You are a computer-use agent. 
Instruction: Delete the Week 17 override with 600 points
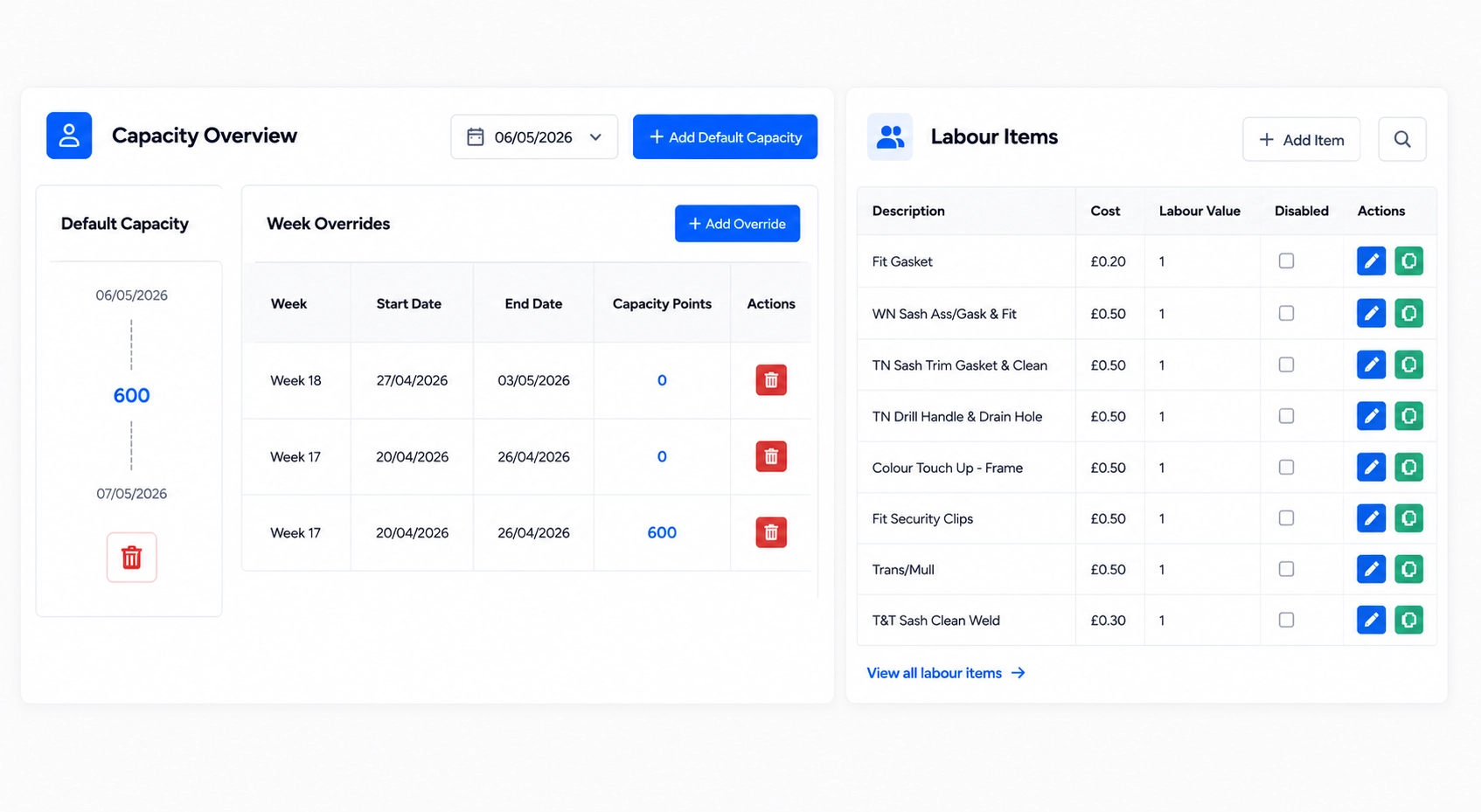click(771, 532)
